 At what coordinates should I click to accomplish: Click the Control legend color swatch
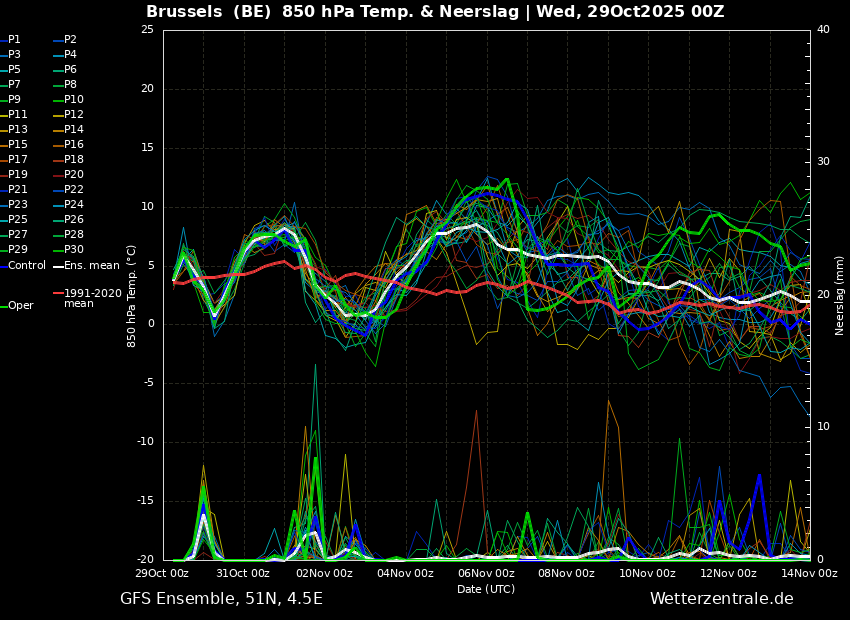(x=3, y=266)
